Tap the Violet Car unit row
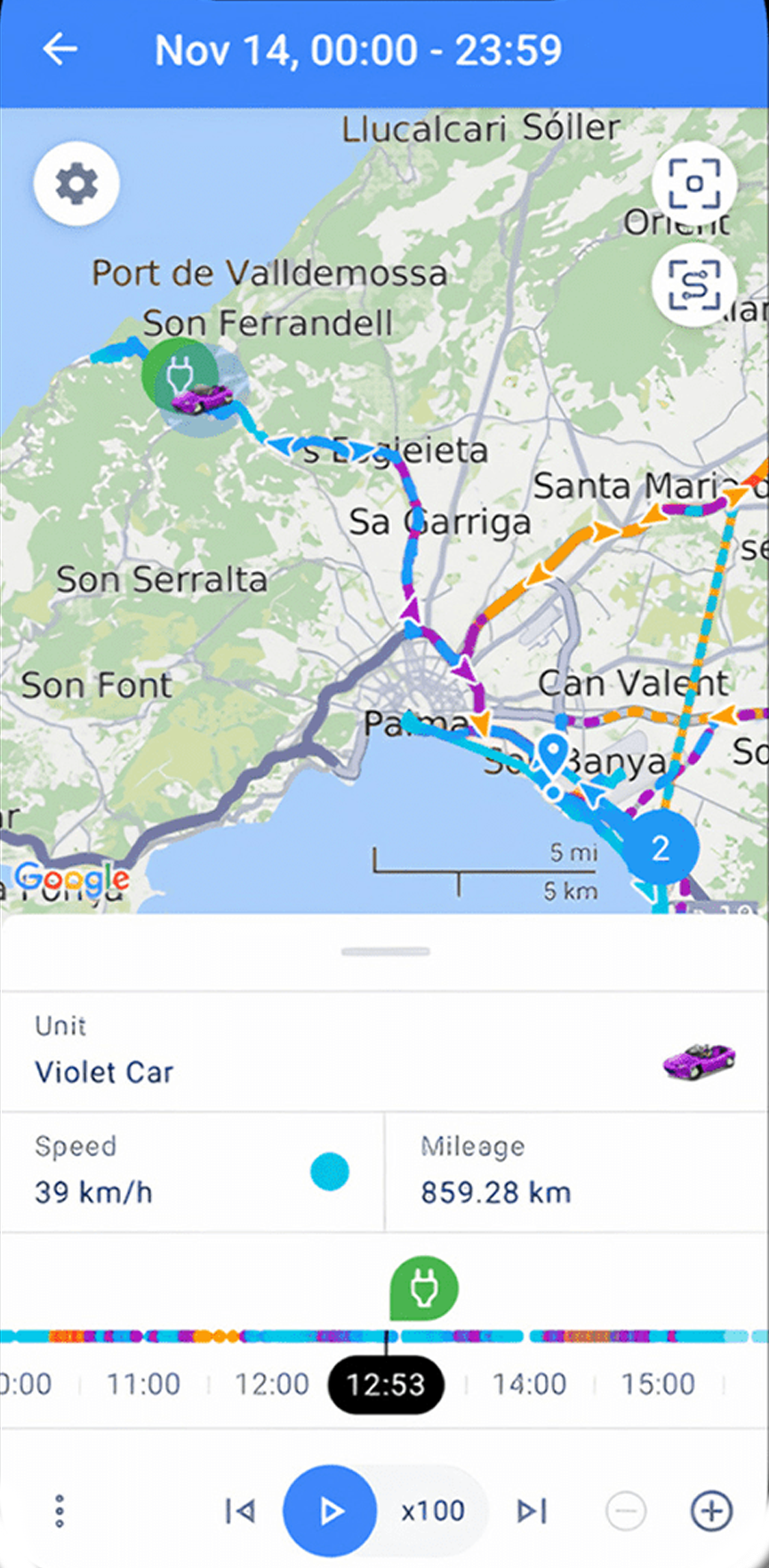 [384, 1051]
